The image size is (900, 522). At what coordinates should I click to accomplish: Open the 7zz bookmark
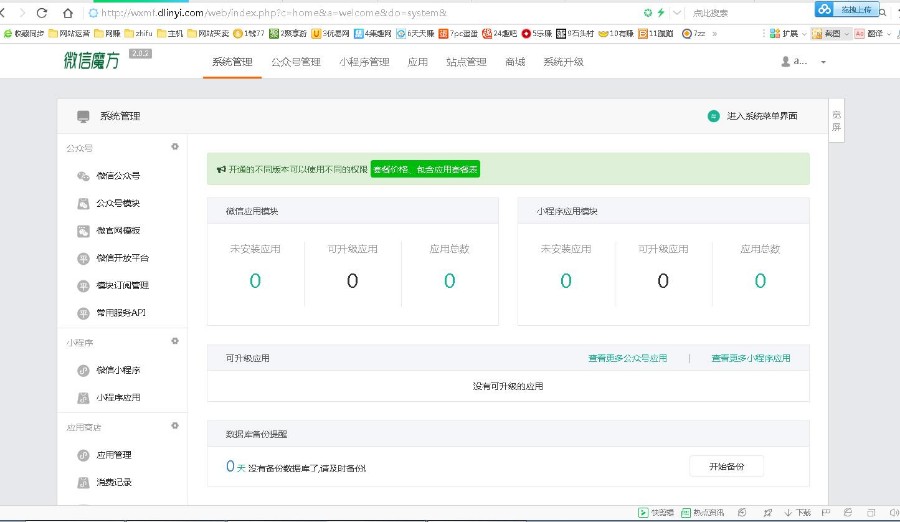click(693, 33)
